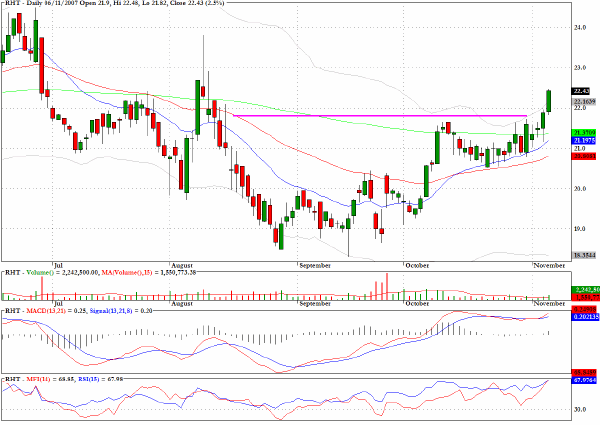Click the August label under the volume panel
The width and height of the screenshot is (600, 425).
[x=182, y=303]
